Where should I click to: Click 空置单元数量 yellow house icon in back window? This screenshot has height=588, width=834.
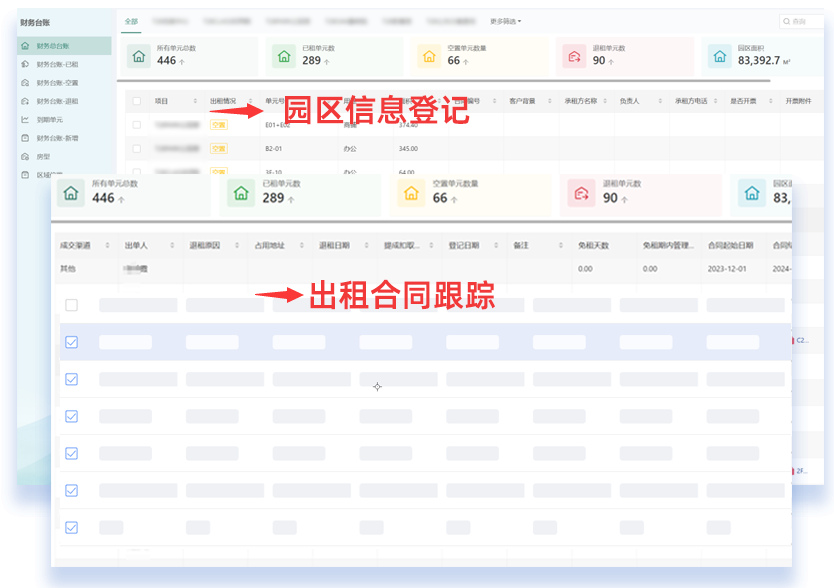[429, 56]
